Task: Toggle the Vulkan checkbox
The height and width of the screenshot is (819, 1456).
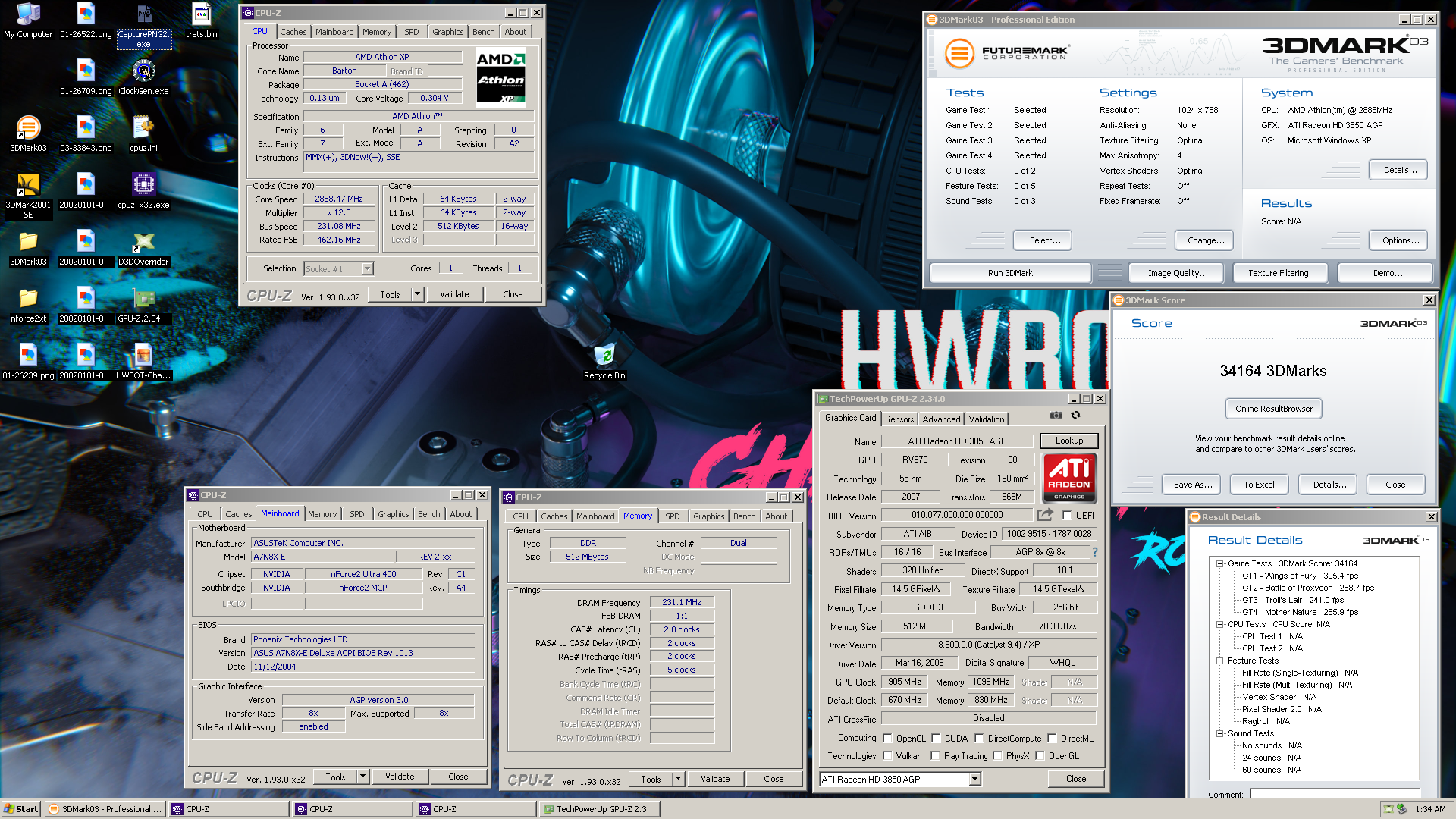Action: click(887, 756)
